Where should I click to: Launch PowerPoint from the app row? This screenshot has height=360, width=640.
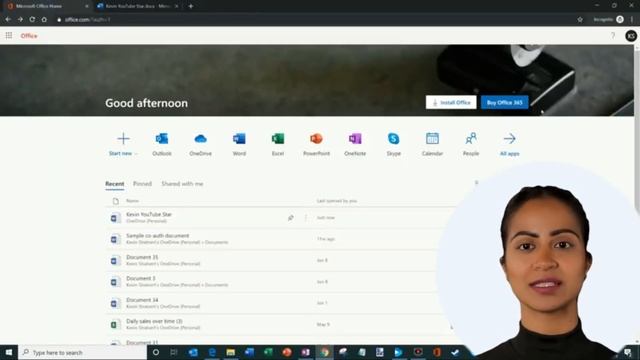316,144
